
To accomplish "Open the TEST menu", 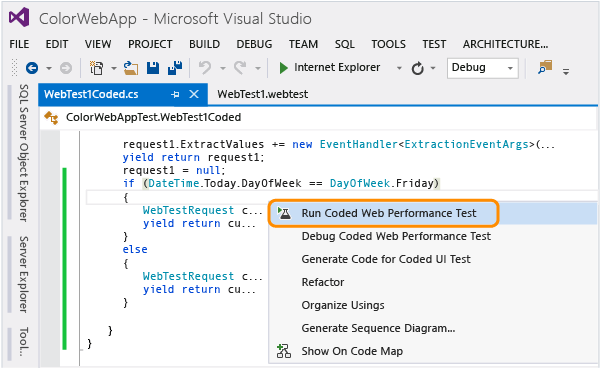I will (x=434, y=44).
